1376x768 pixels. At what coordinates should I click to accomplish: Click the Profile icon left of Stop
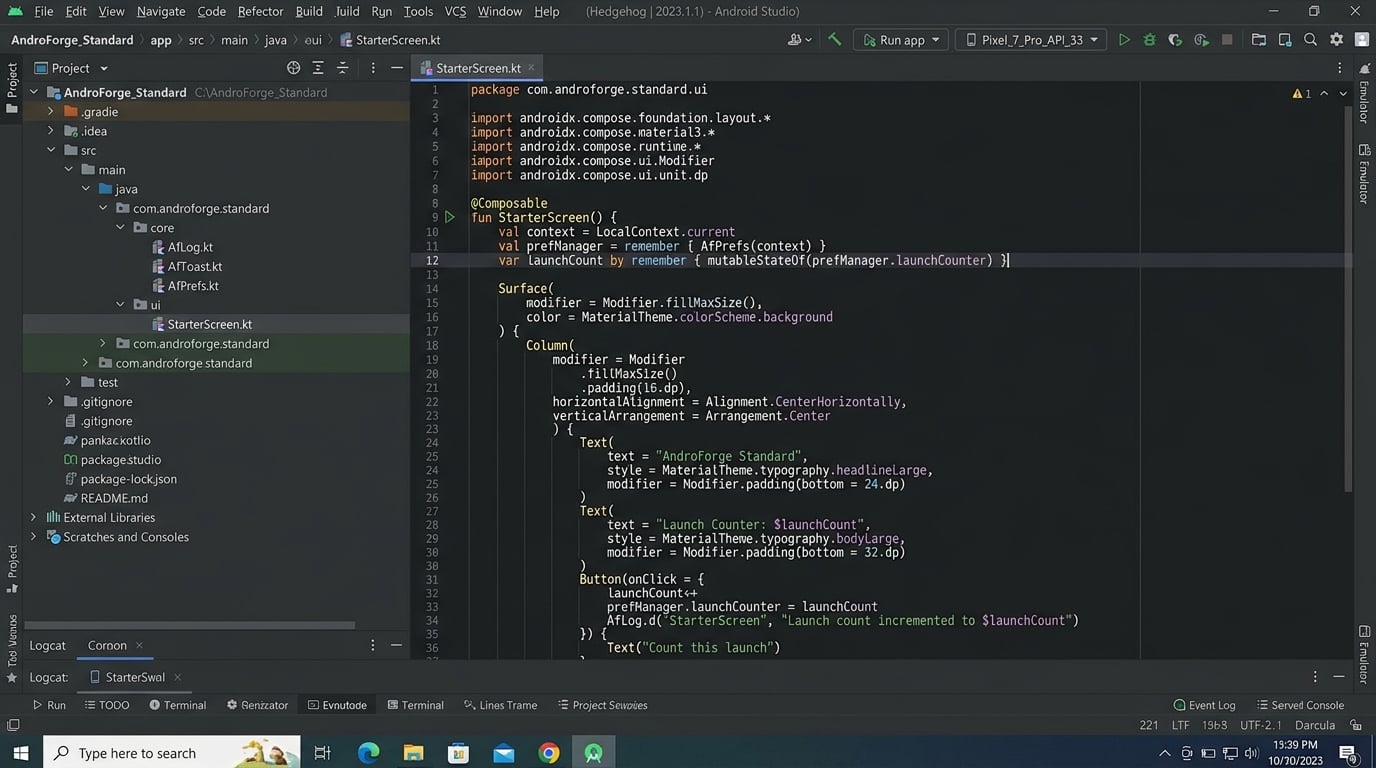pyautogui.click(x=1201, y=40)
